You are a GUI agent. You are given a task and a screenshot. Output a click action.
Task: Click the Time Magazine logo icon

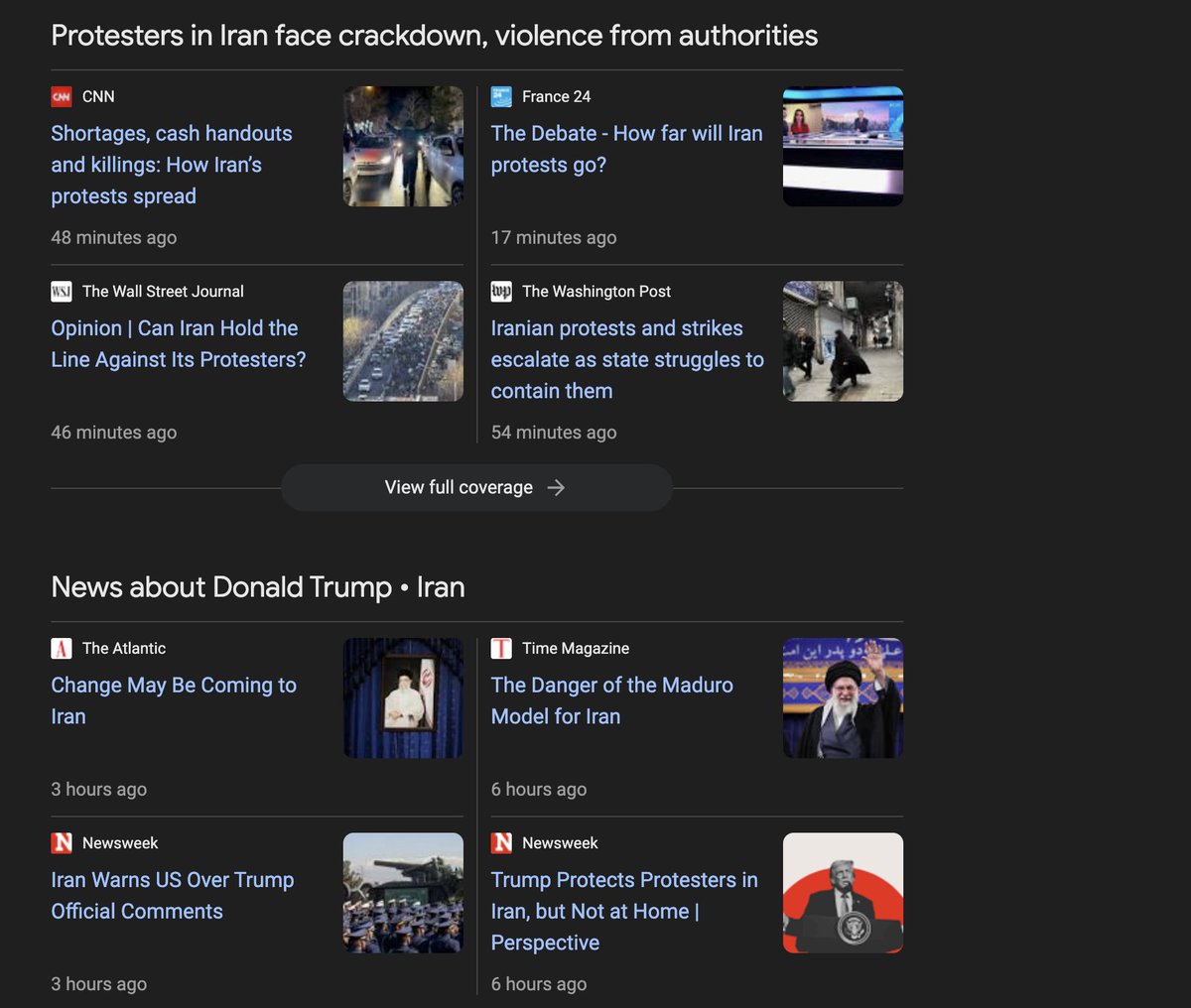point(501,648)
